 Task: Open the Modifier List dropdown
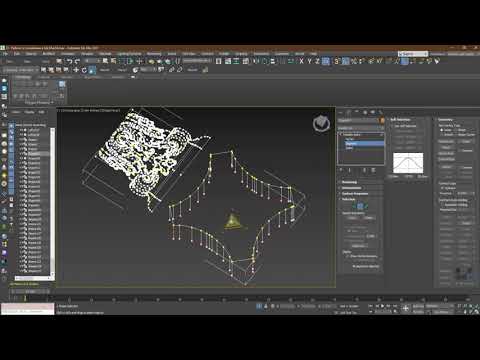[x=361, y=128]
